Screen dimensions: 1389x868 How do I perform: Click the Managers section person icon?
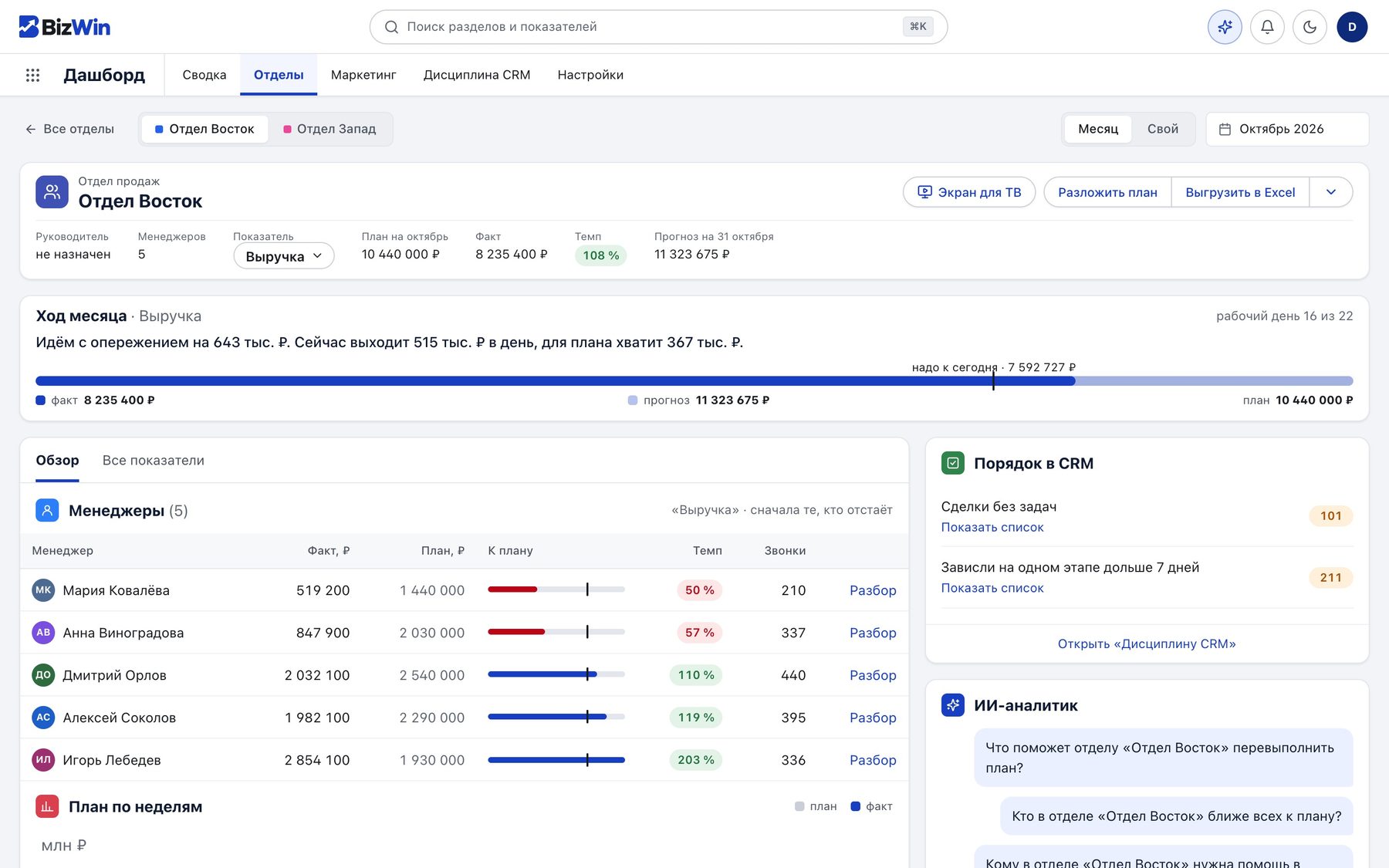pyautogui.click(x=47, y=510)
